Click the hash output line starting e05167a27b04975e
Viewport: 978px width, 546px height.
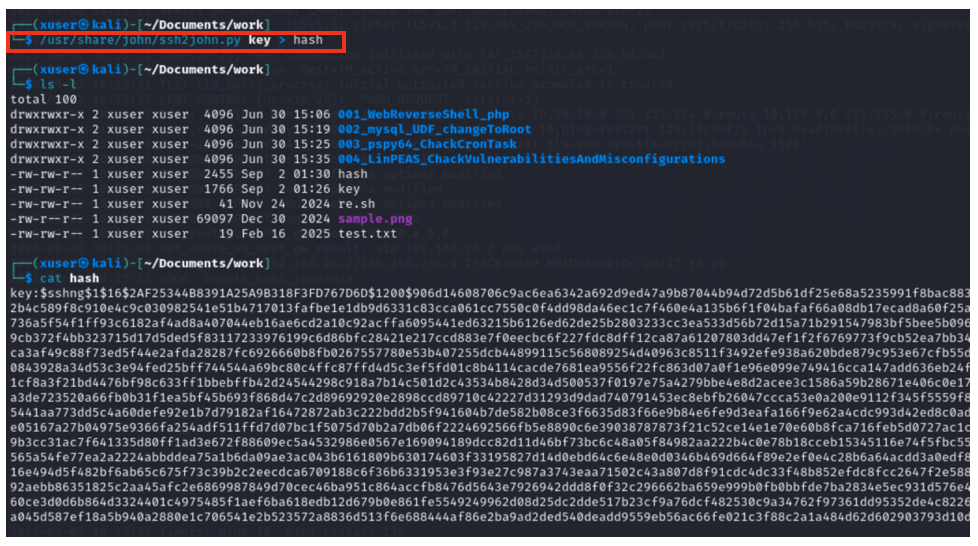[490, 427]
